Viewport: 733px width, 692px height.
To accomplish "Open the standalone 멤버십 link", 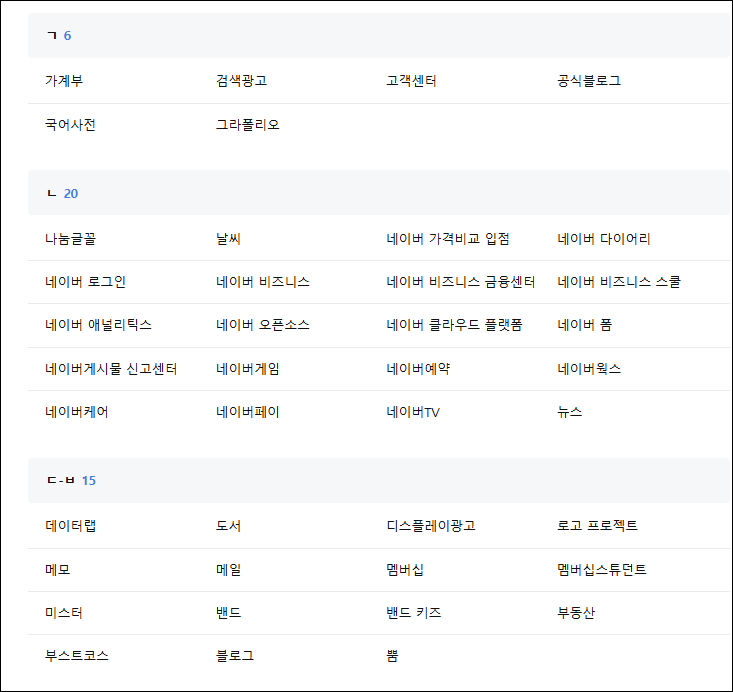I will click(x=405, y=570).
